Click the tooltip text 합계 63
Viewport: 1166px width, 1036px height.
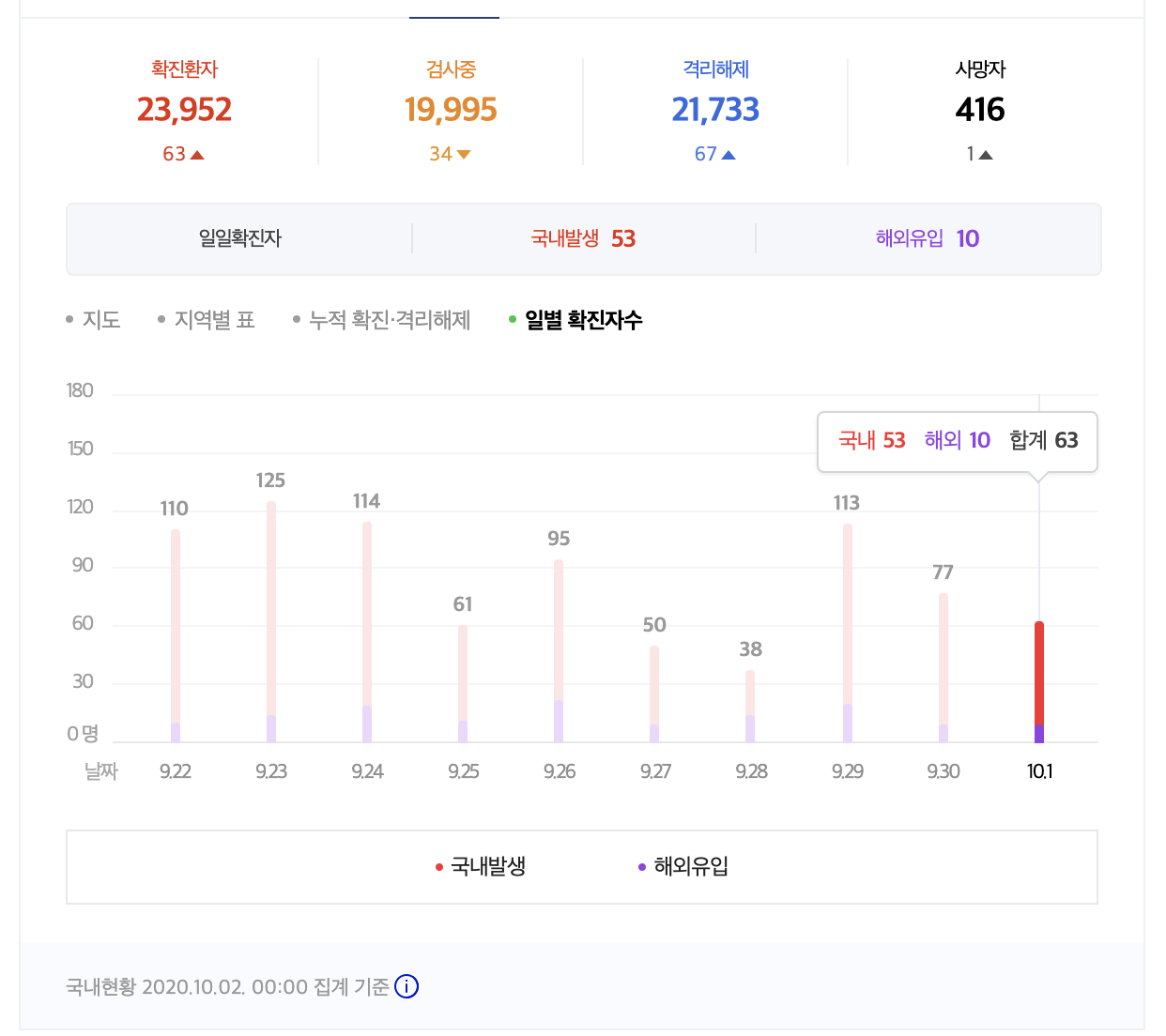1044,440
